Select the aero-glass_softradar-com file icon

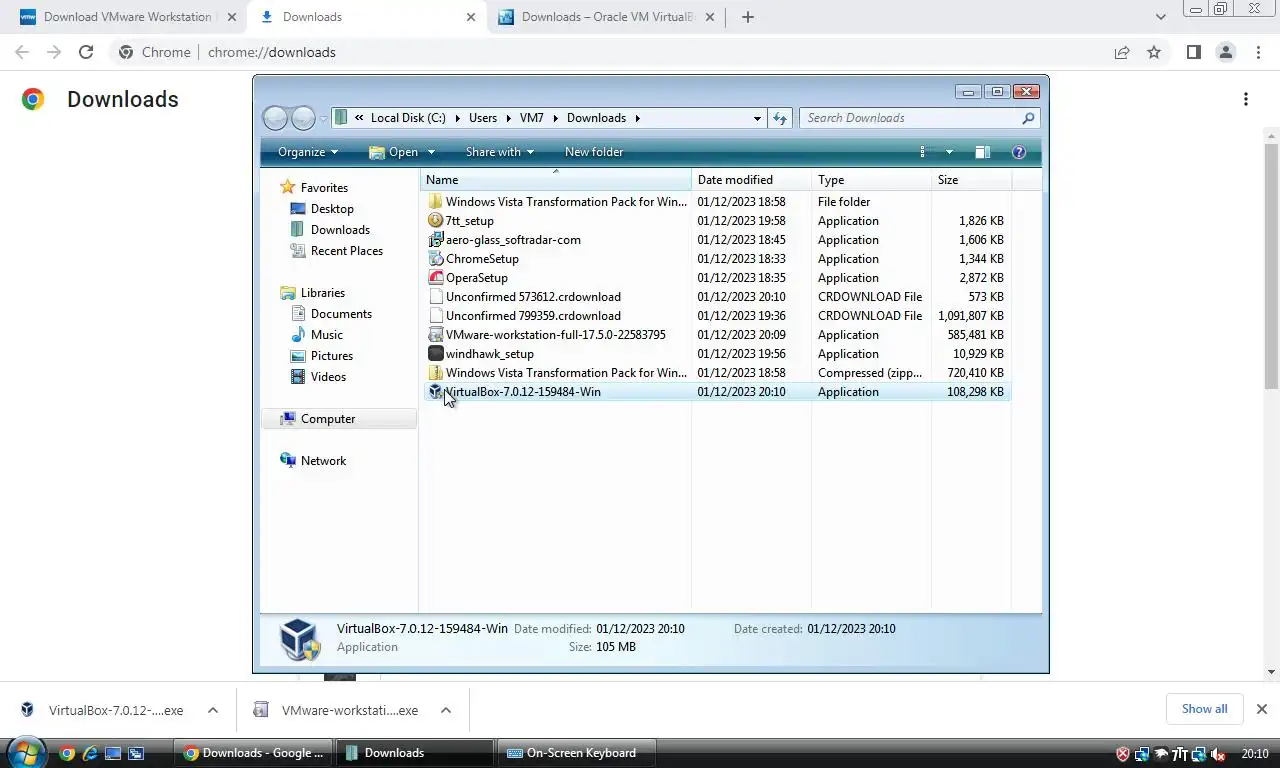click(x=435, y=240)
